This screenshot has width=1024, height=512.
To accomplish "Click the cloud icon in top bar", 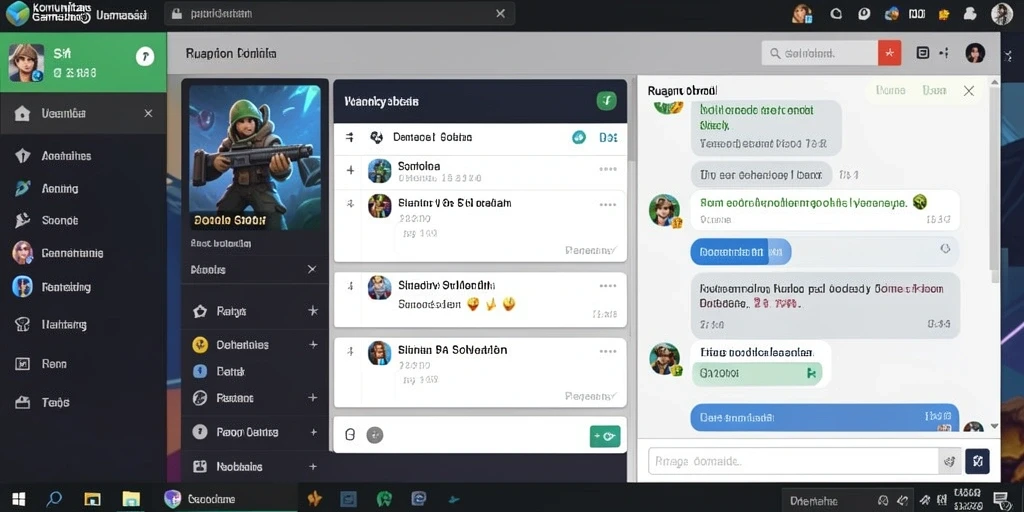I will coord(970,14).
